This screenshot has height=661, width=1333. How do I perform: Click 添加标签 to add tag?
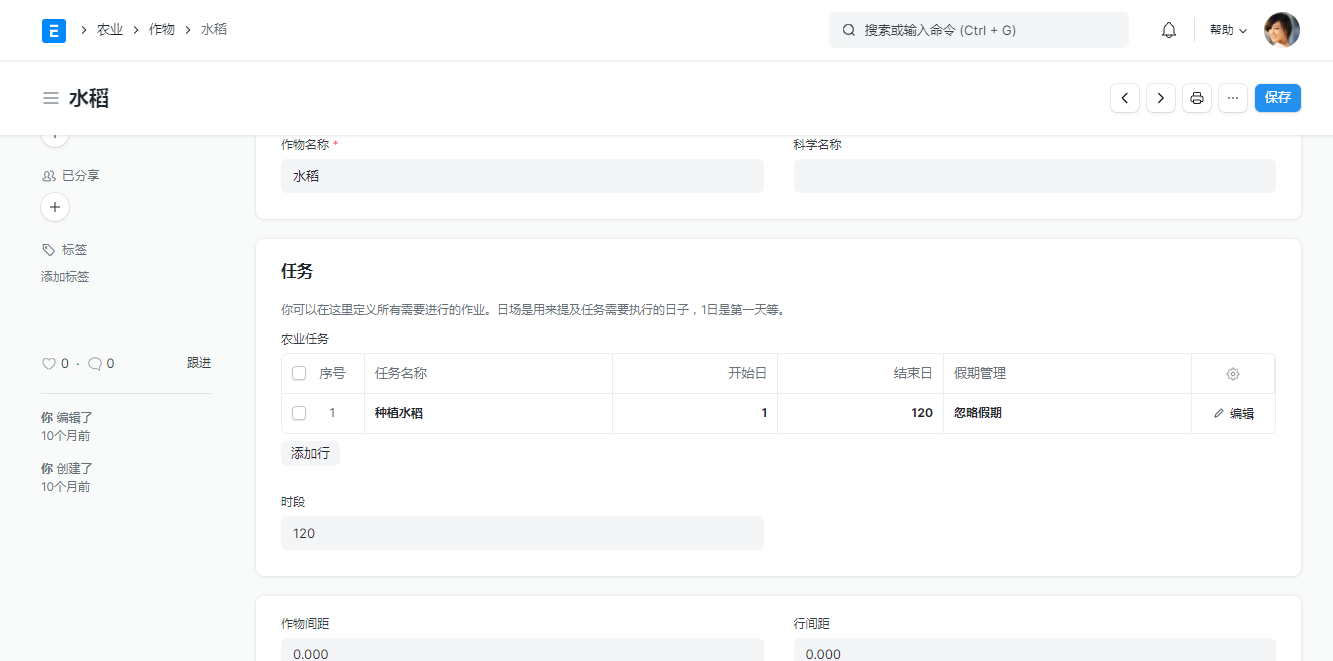[x=65, y=277]
